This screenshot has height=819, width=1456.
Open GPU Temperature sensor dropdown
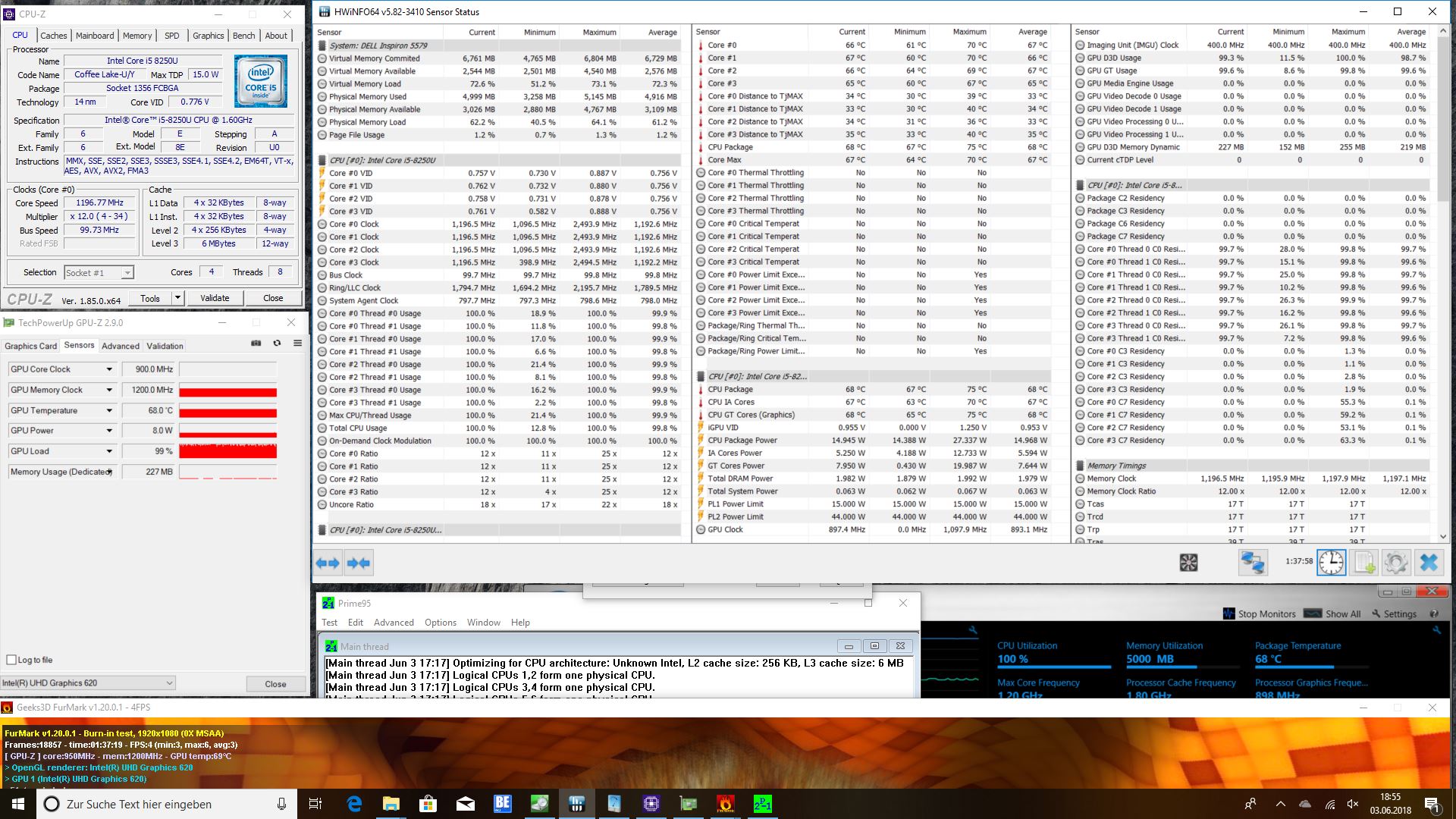109,410
